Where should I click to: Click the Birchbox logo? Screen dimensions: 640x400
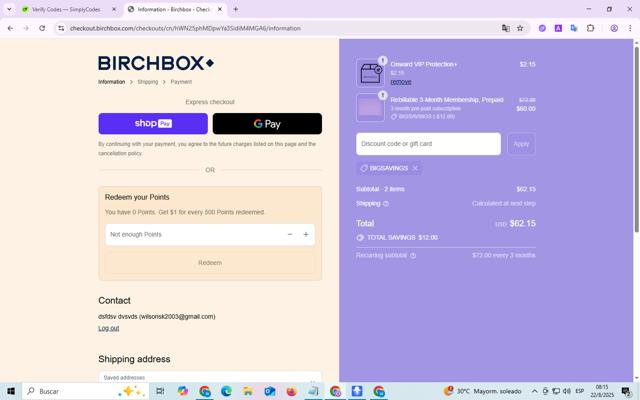tap(156, 63)
